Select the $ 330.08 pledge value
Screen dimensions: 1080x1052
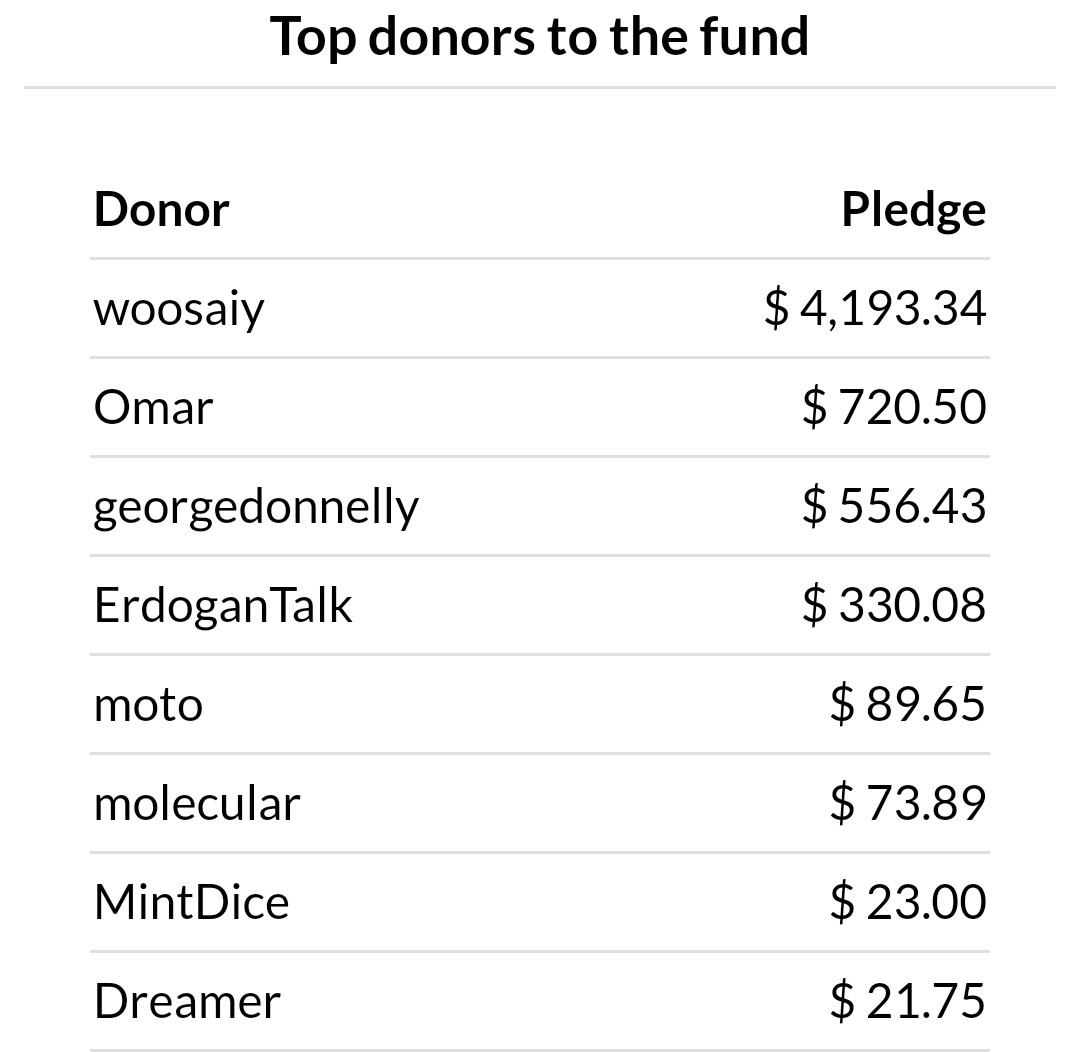[x=894, y=605]
